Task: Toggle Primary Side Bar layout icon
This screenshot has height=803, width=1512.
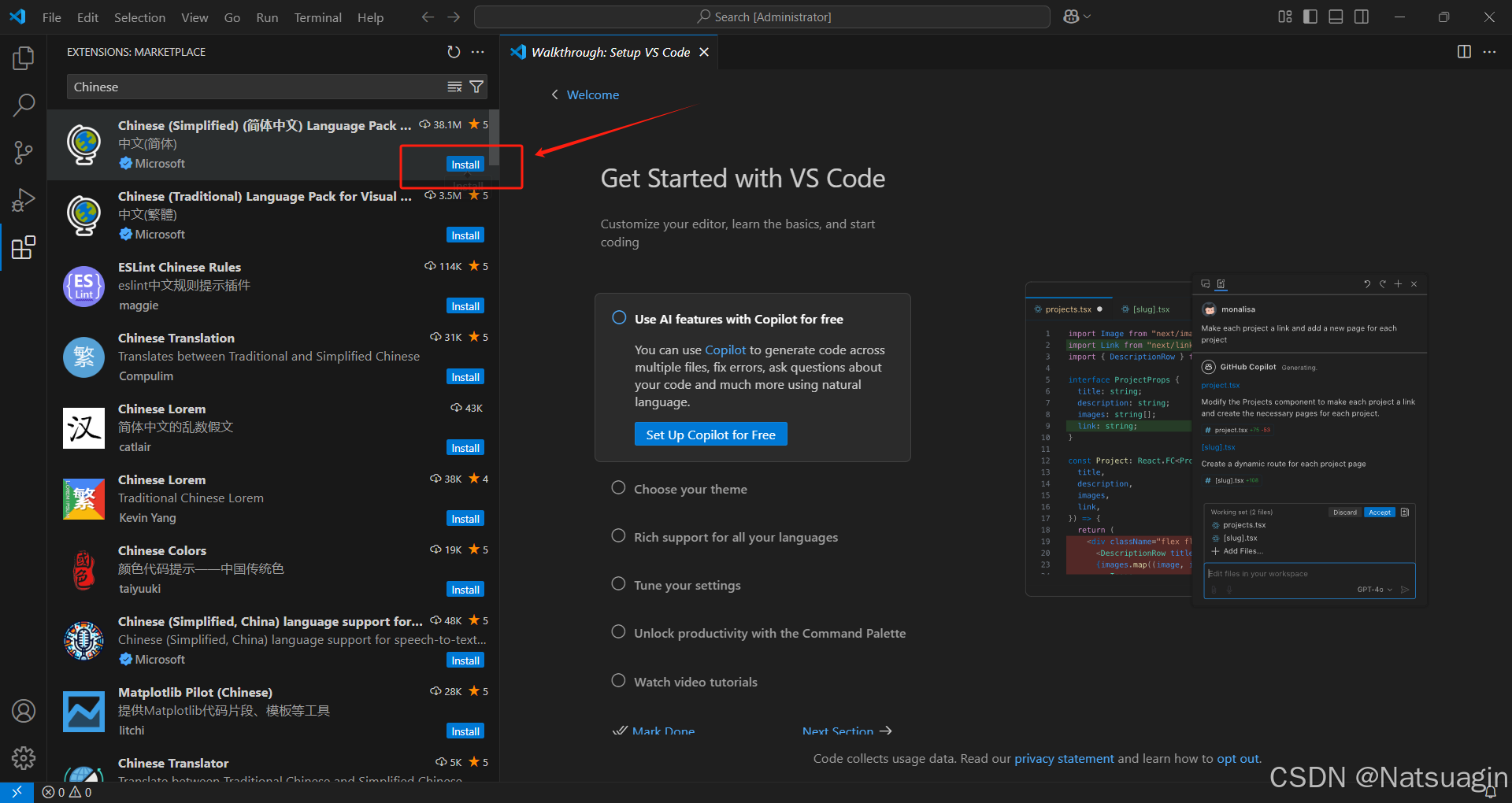Action: [x=1310, y=17]
